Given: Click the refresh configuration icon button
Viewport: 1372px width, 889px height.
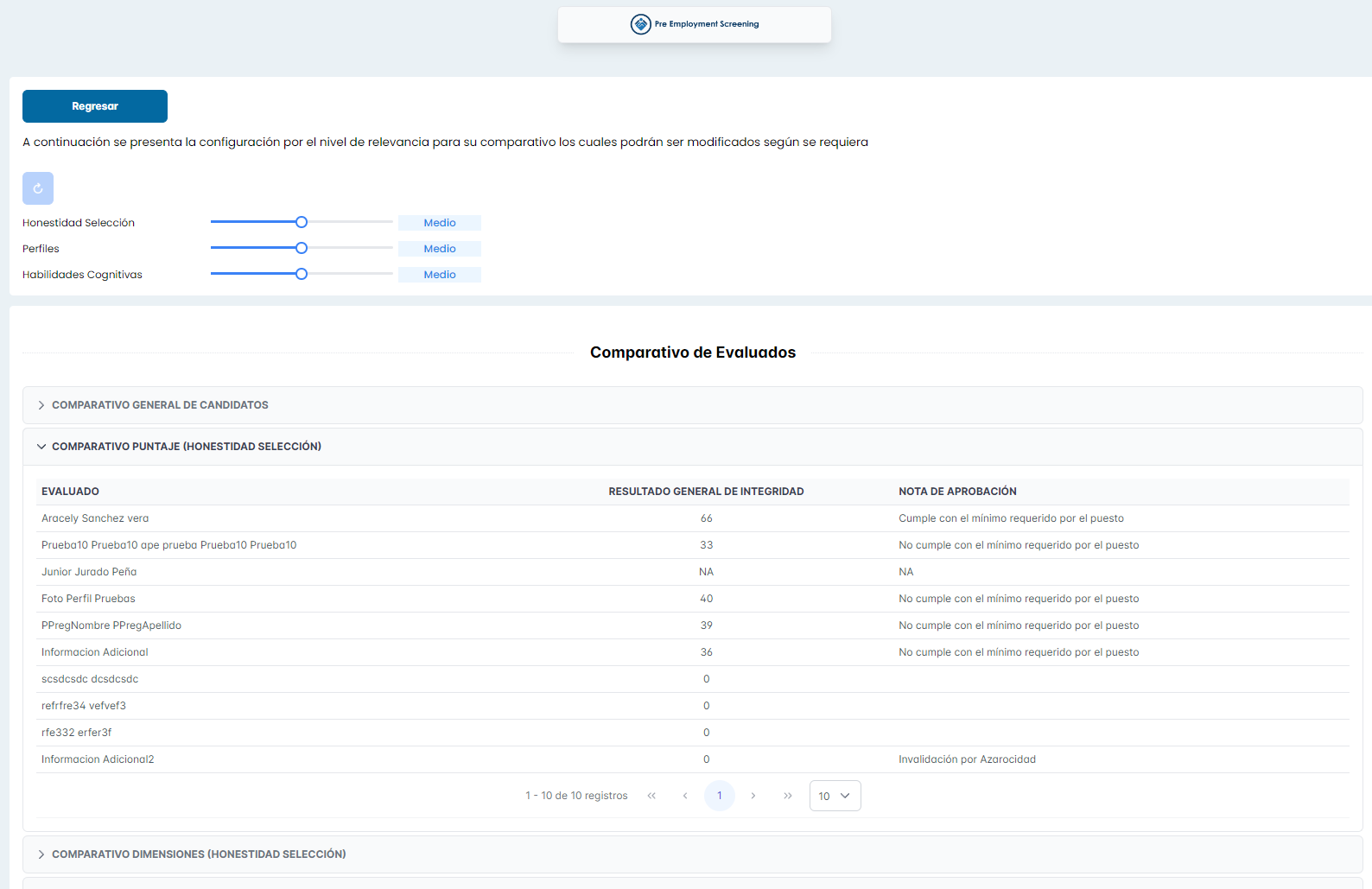Looking at the screenshot, I should pyautogui.click(x=38, y=188).
